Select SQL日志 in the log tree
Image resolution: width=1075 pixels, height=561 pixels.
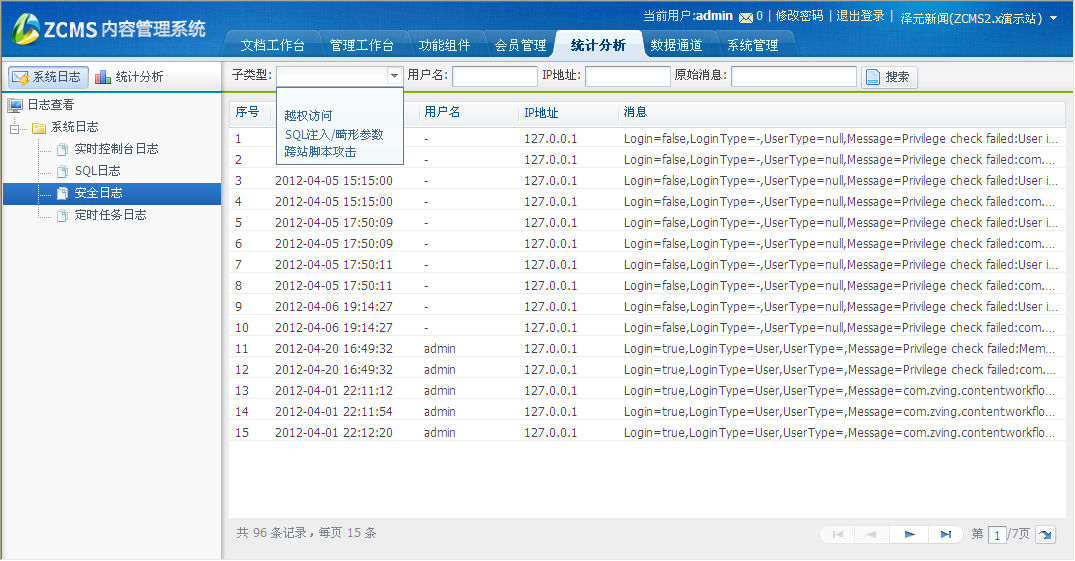coord(97,171)
